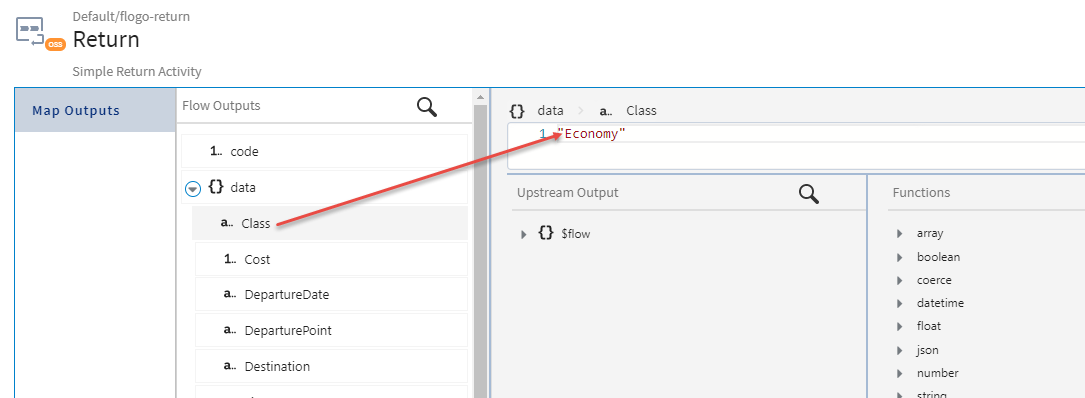Open the Map Outputs tab
Image resolution: width=1085 pixels, height=398 pixels.
point(95,111)
